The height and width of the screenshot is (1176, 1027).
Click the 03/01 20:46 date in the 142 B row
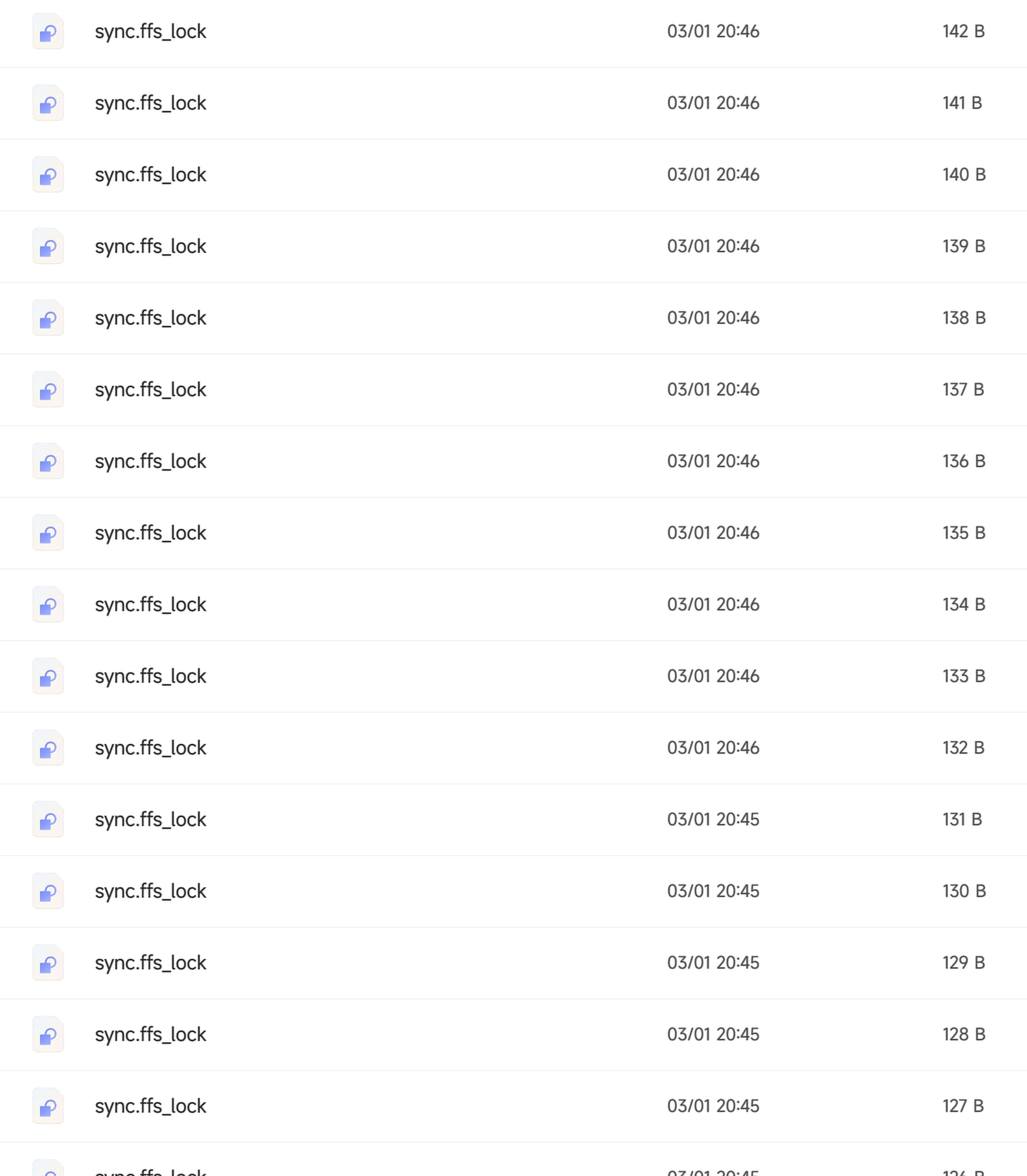[x=713, y=31]
